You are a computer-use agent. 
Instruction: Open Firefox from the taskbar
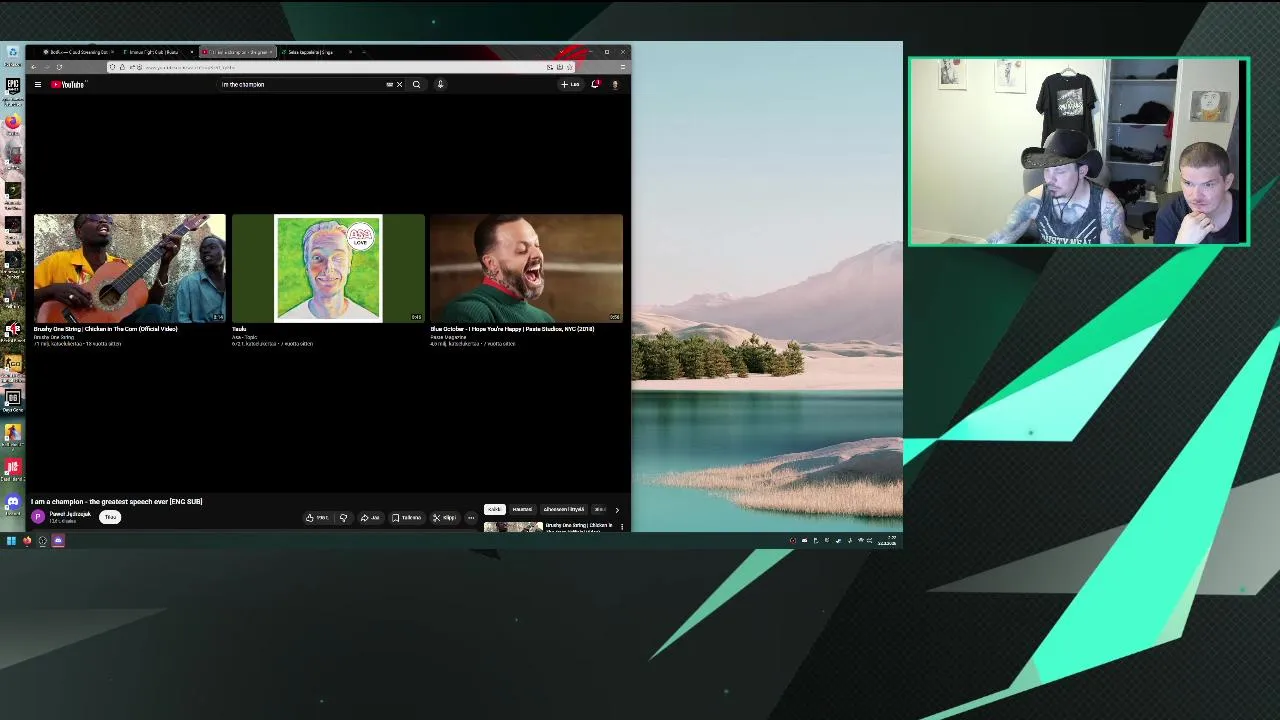point(27,541)
